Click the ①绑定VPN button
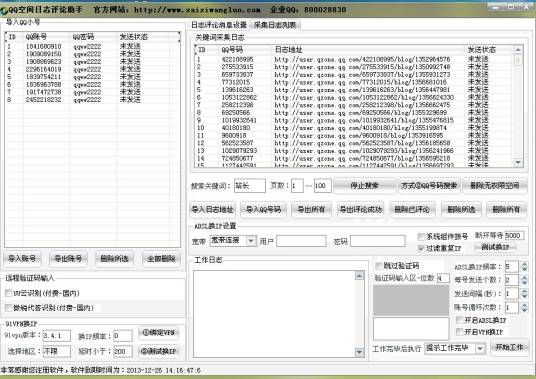 [159, 333]
